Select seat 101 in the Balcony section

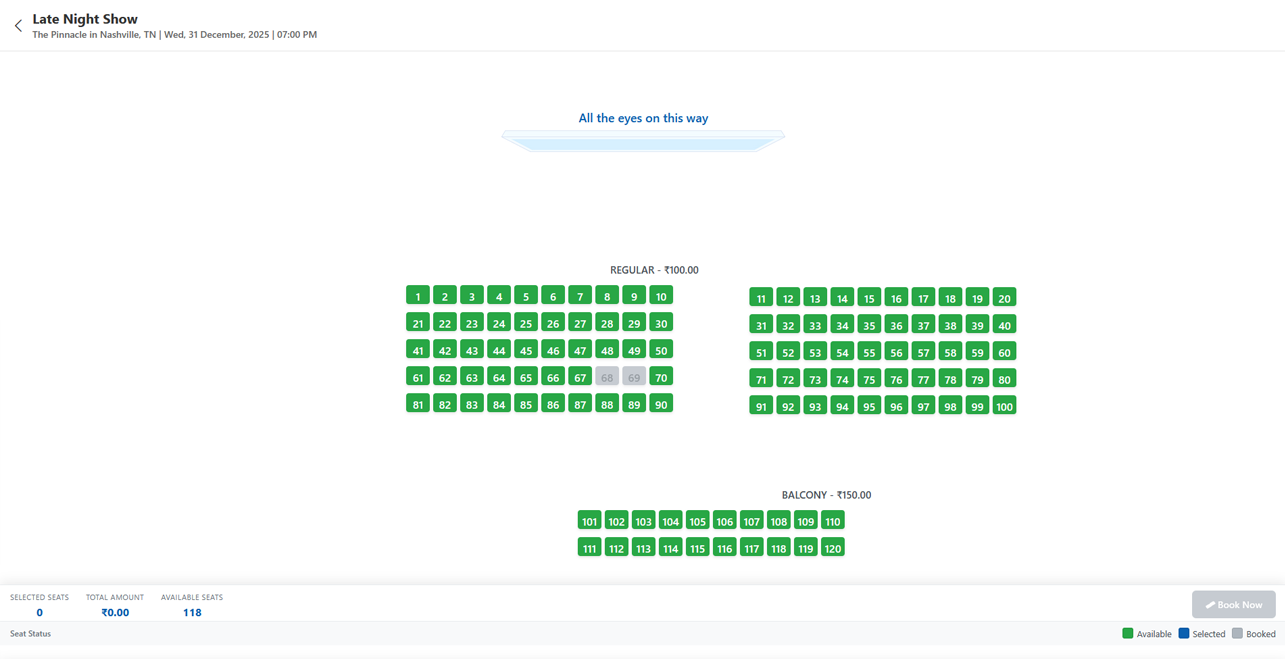click(589, 520)
